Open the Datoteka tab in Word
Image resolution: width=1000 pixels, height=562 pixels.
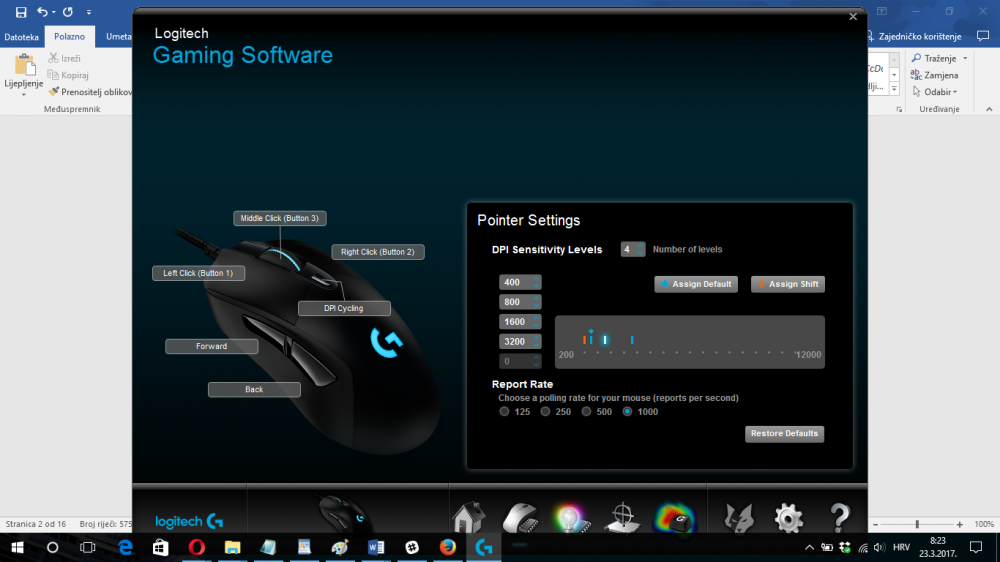(22, 37)
